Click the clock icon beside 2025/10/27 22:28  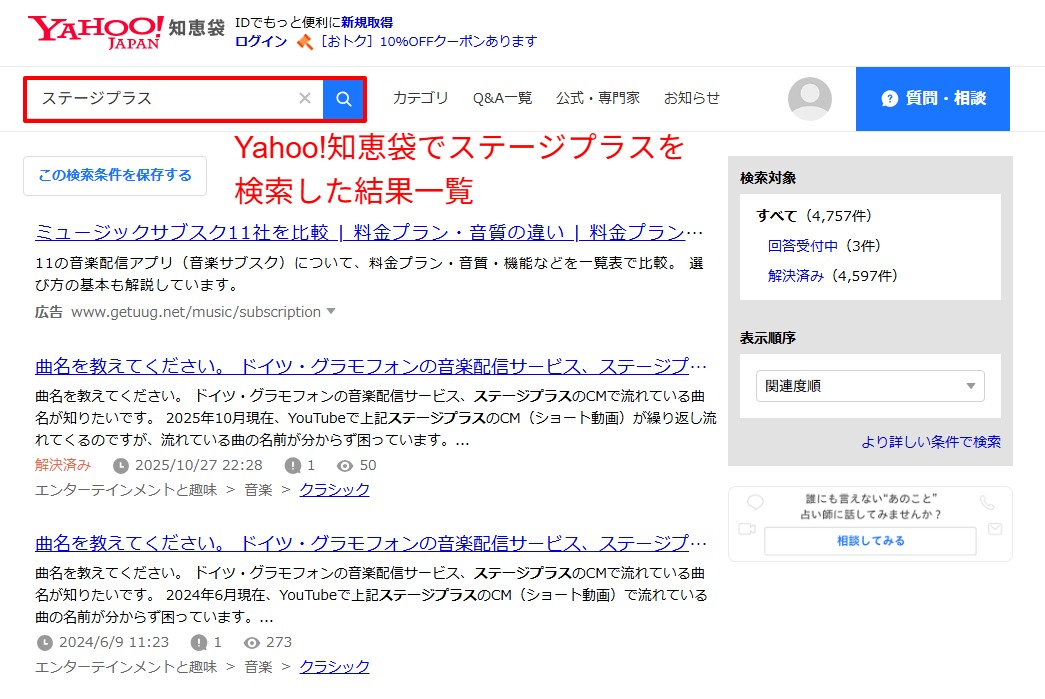[121, 466]
